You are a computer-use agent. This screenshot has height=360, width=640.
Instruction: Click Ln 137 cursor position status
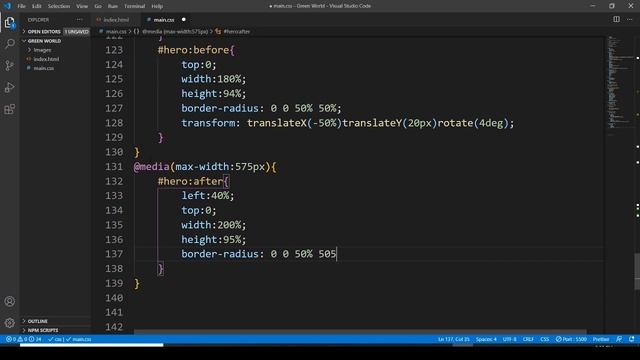coord(453,339)
